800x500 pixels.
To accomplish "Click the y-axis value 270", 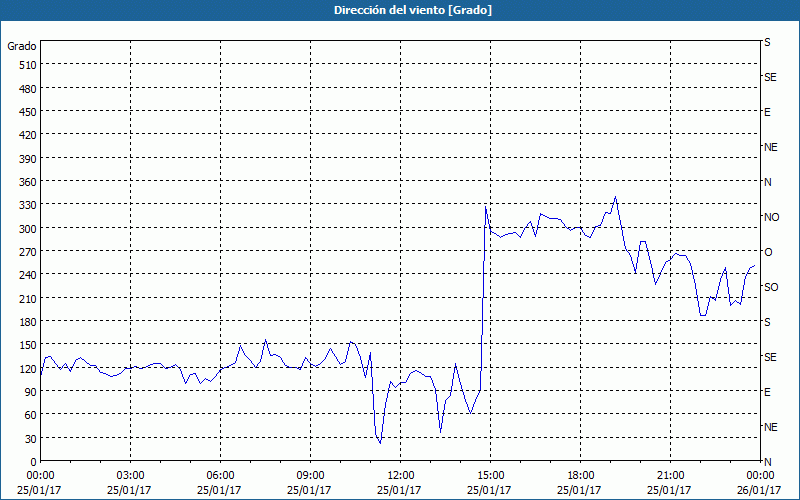I will (x=28, y=252).
